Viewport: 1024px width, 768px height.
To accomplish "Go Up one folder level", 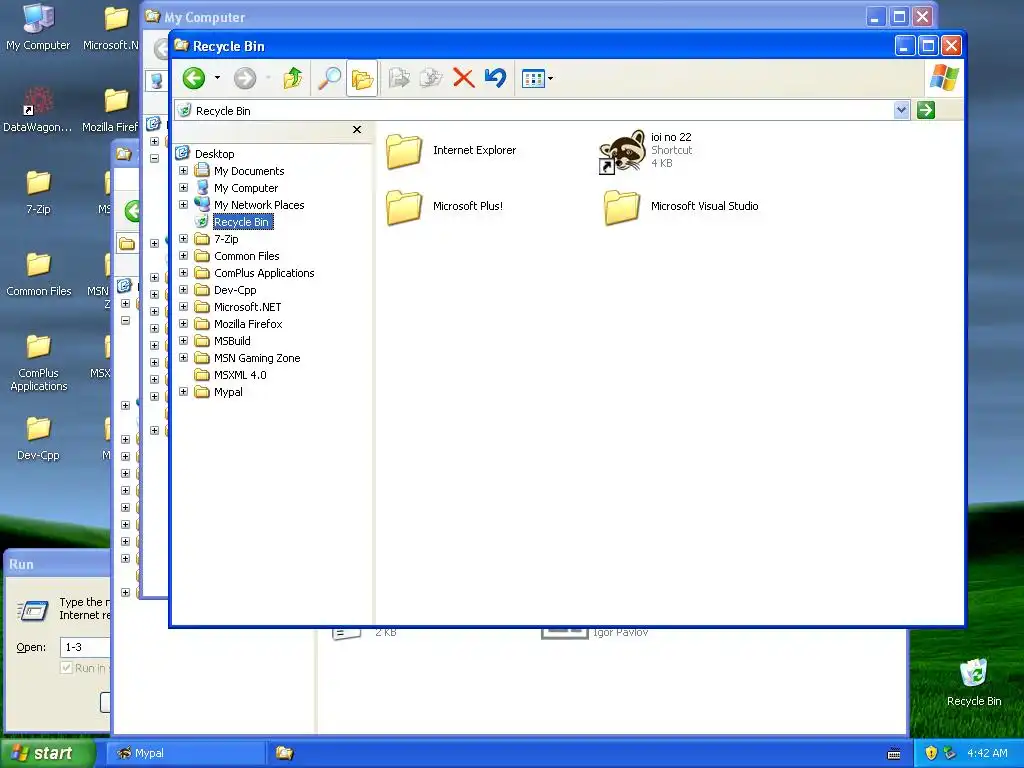I will tap(293, 78).
